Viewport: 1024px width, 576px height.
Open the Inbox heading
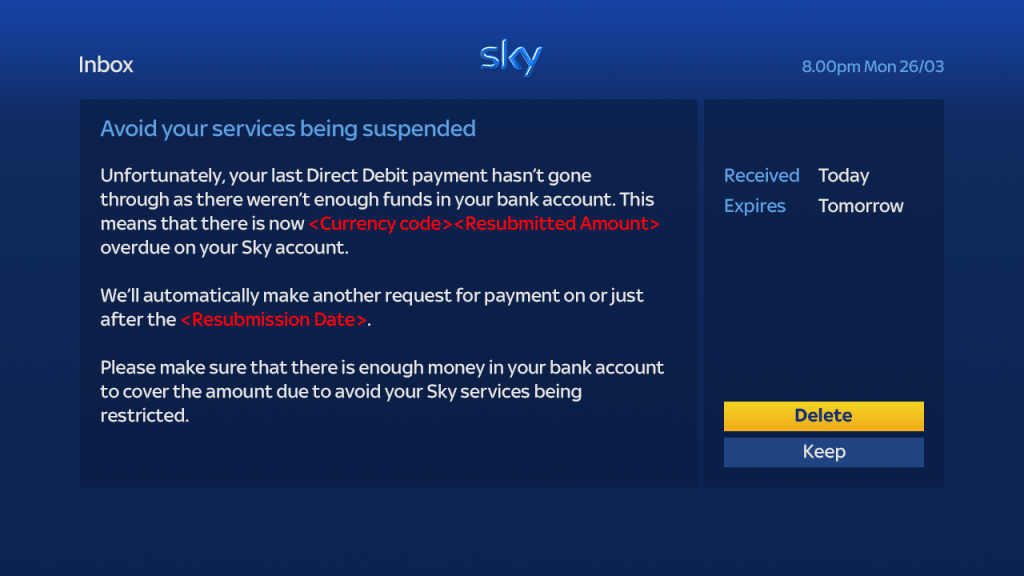point(106,65)
